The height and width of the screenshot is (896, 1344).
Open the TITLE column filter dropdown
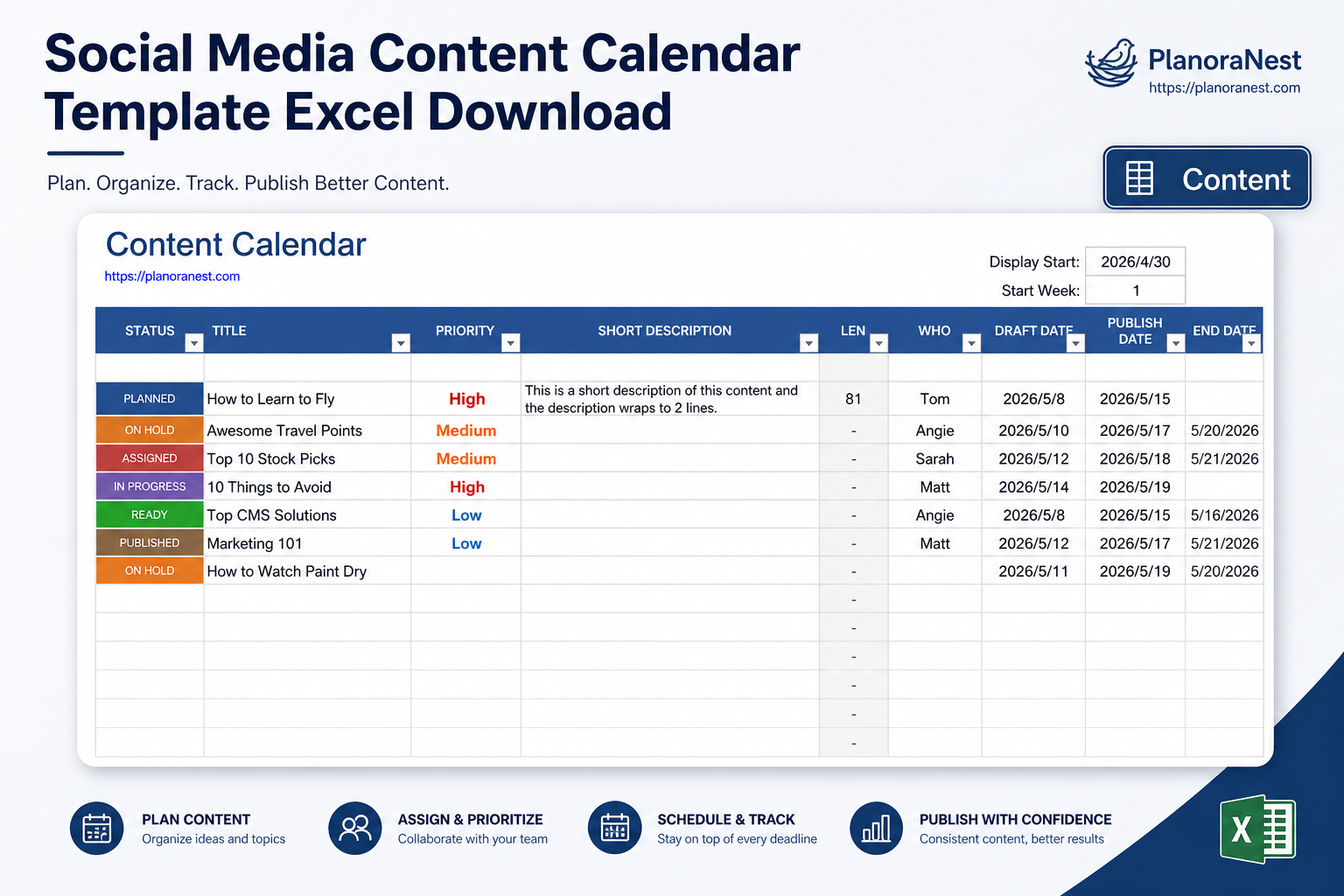click(401, 344)
